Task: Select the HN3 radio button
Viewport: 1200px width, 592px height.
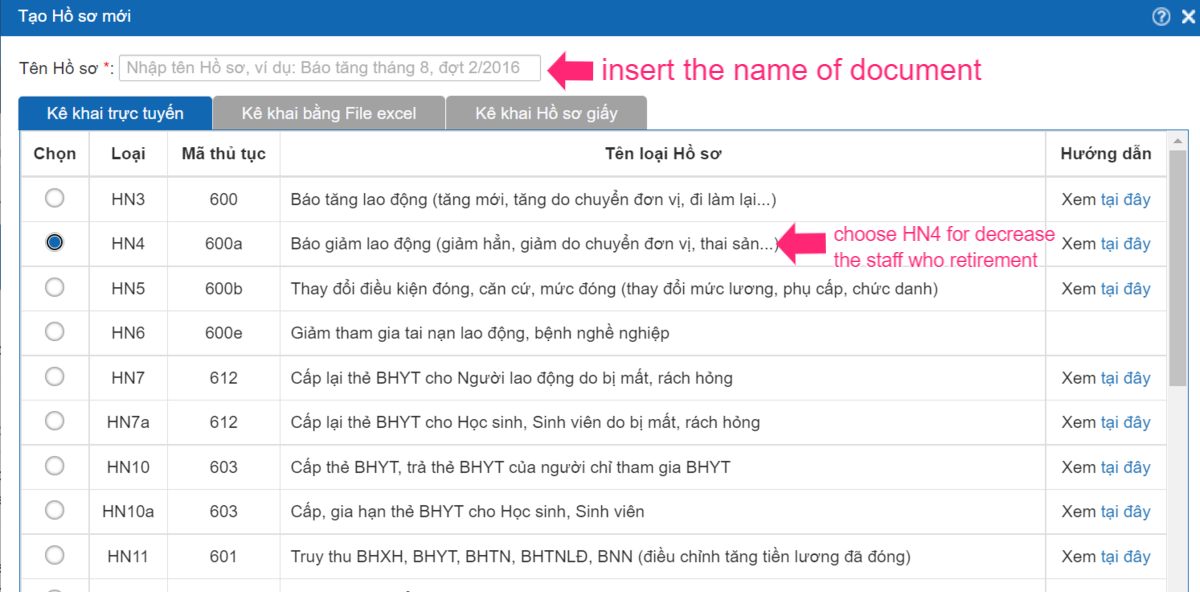Action: pos(55,198)
